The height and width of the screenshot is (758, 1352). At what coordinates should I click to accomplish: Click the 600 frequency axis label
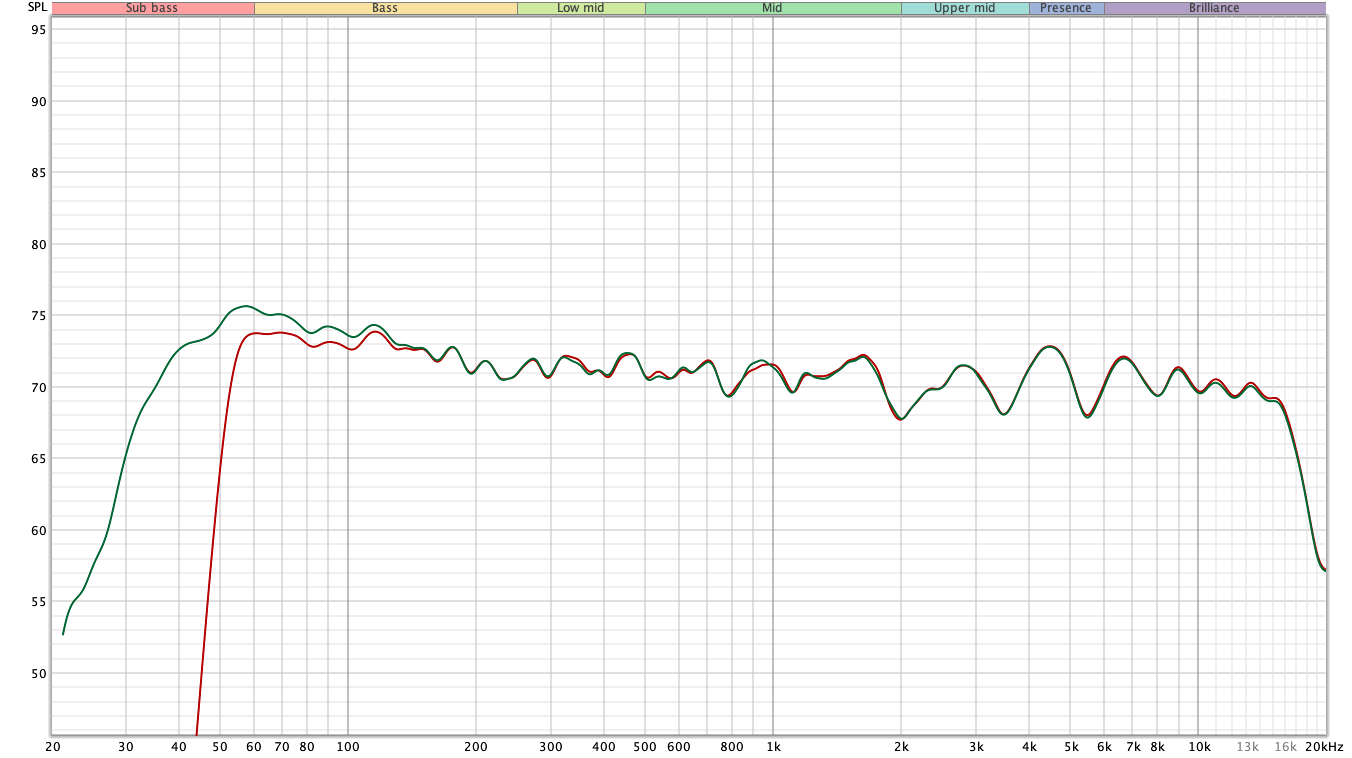(679, 747)
